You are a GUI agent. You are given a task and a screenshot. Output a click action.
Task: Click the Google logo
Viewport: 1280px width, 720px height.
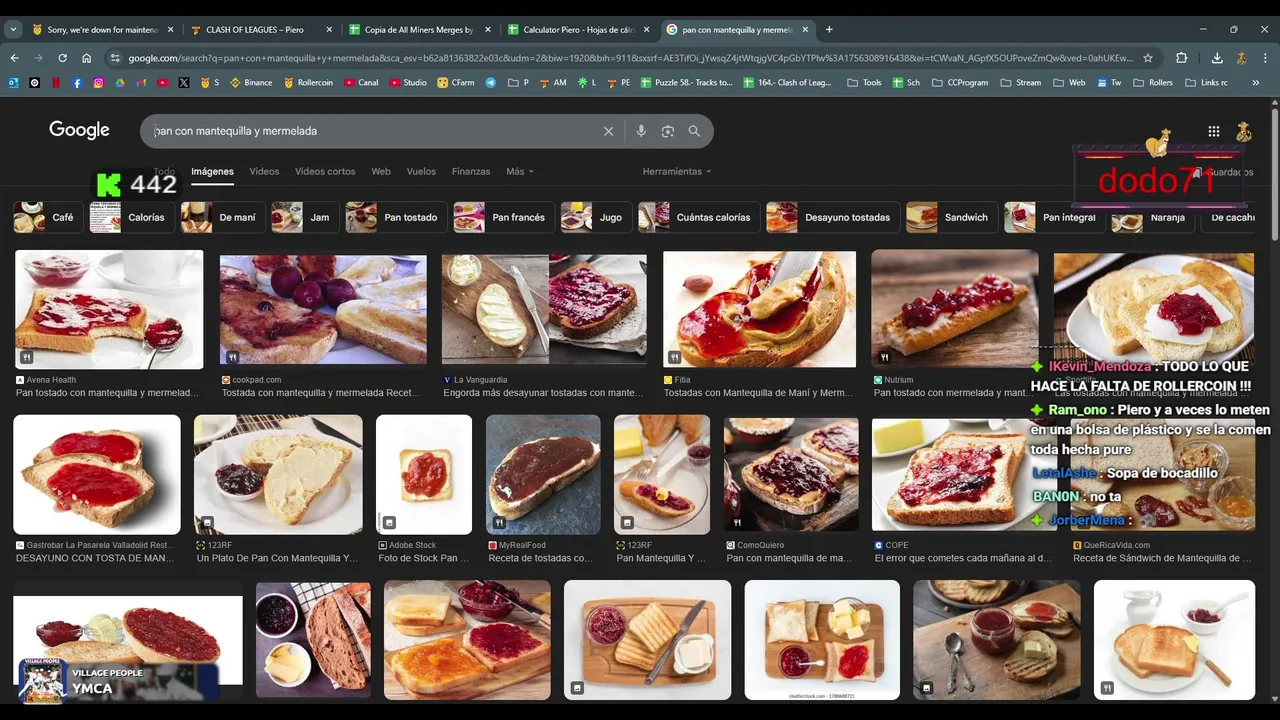(x=79, y=130)
